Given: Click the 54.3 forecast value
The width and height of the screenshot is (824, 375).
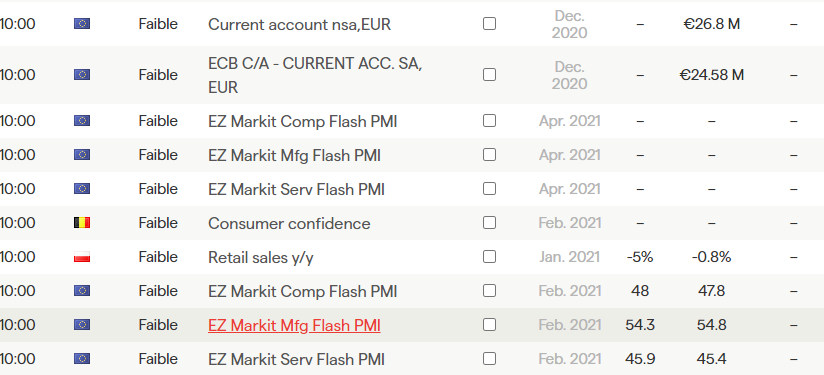Looking at the screenshot, I should (x=640, y=325).
